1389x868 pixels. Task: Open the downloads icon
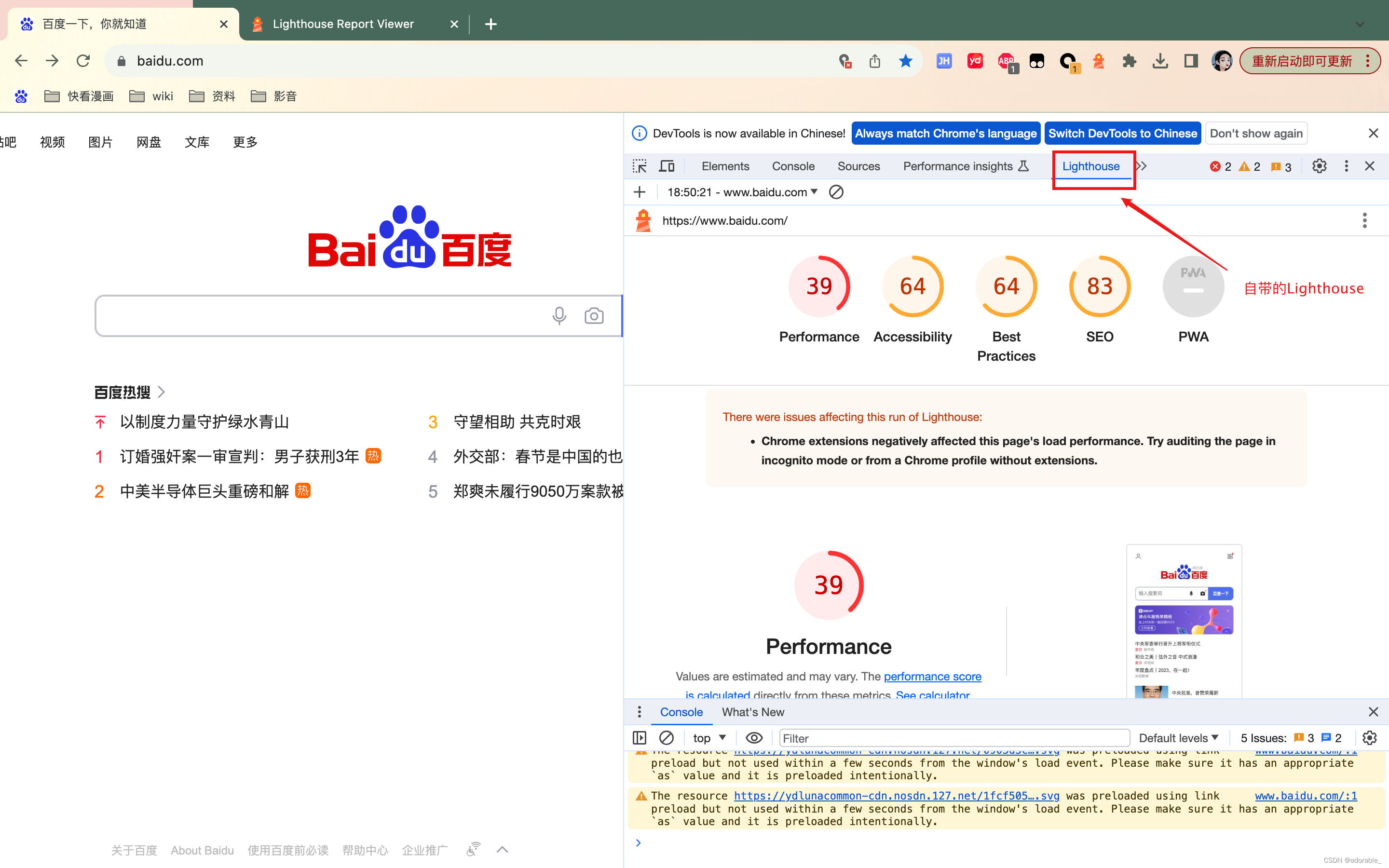point(1160,61)
